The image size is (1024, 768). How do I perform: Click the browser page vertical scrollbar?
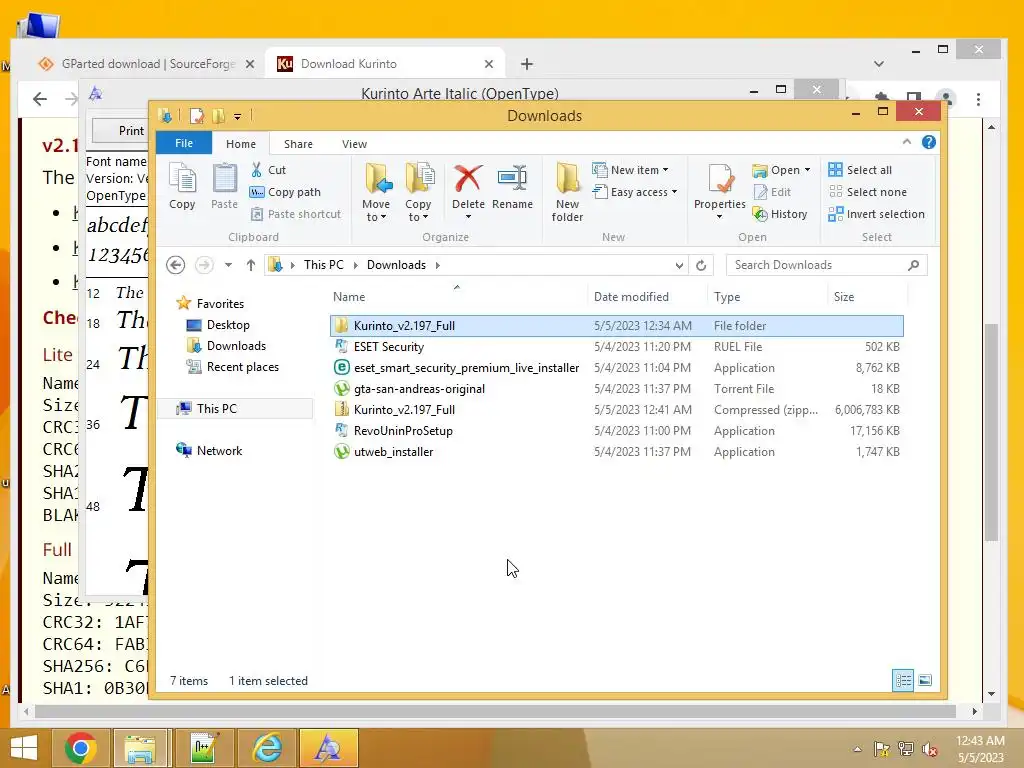click(991, 432)
